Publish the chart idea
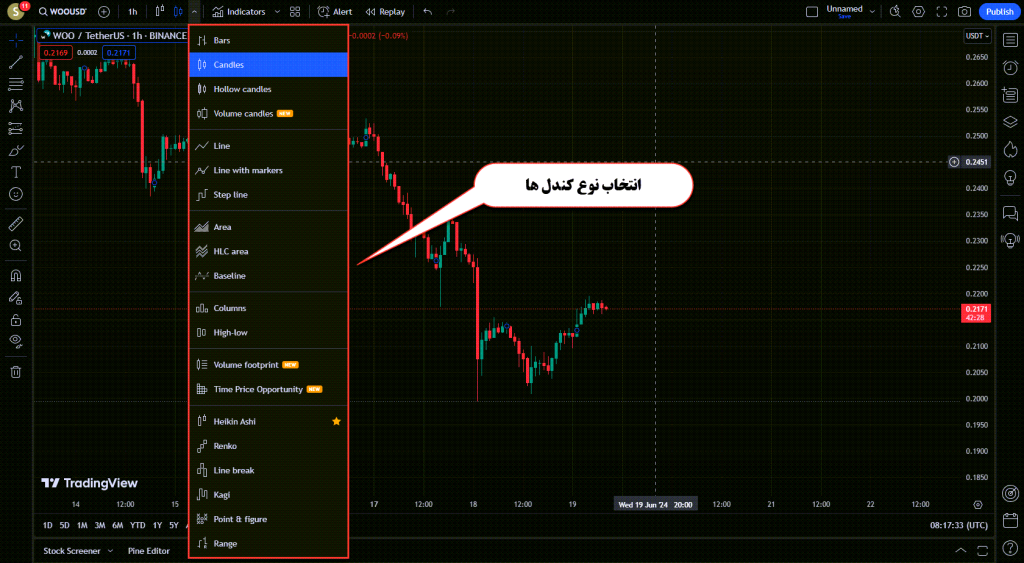1024x563 pixels. (999, 12)
